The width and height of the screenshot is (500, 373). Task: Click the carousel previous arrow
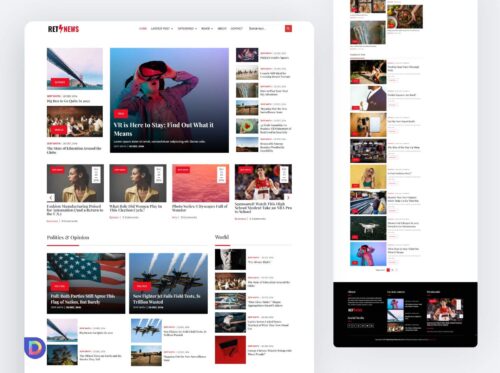tap(51, 198)
